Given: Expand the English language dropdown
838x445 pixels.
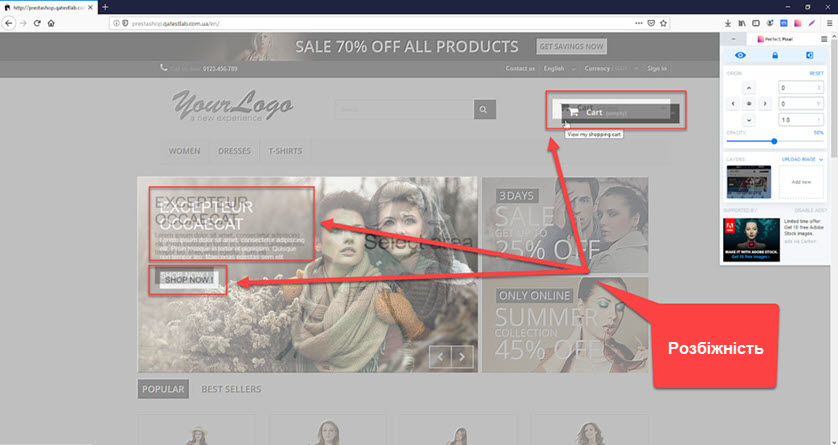Looking at the screenshot, I should [560, 68].
